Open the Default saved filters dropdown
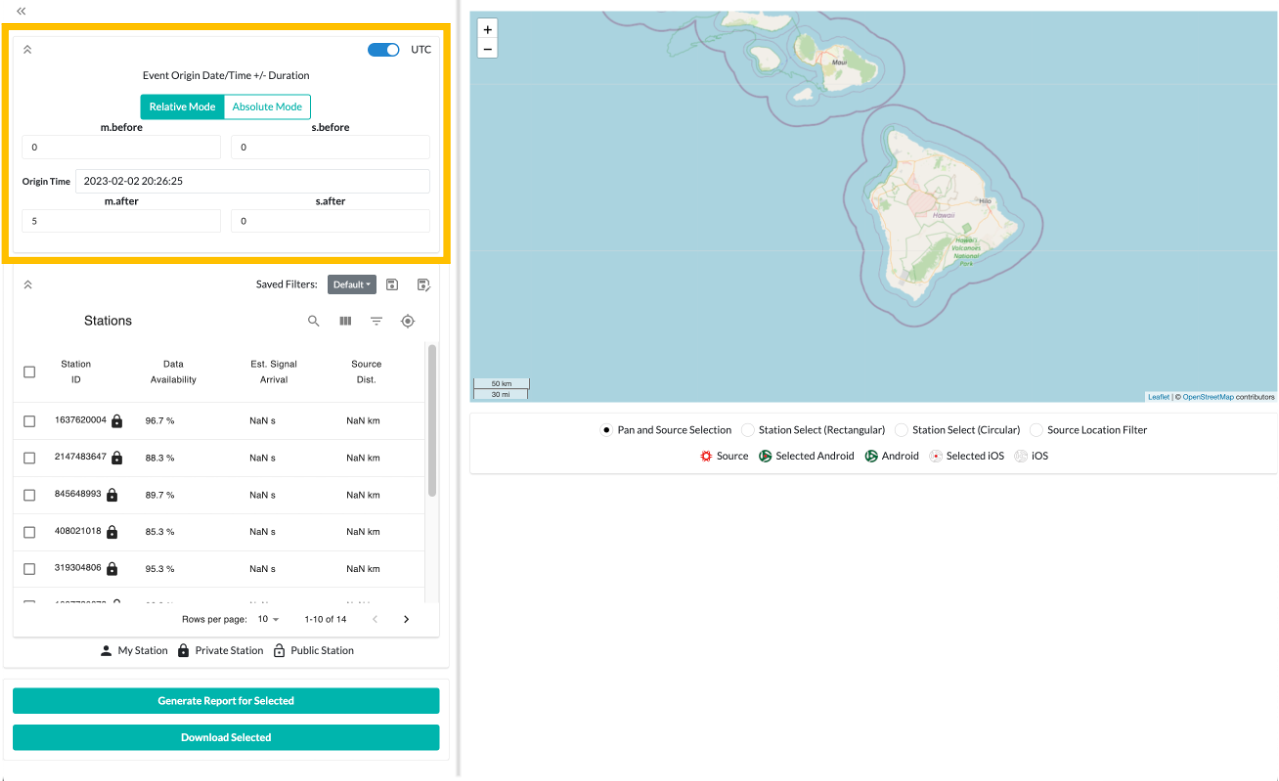This screenshot has height=781, width=1279. [351, 285]
